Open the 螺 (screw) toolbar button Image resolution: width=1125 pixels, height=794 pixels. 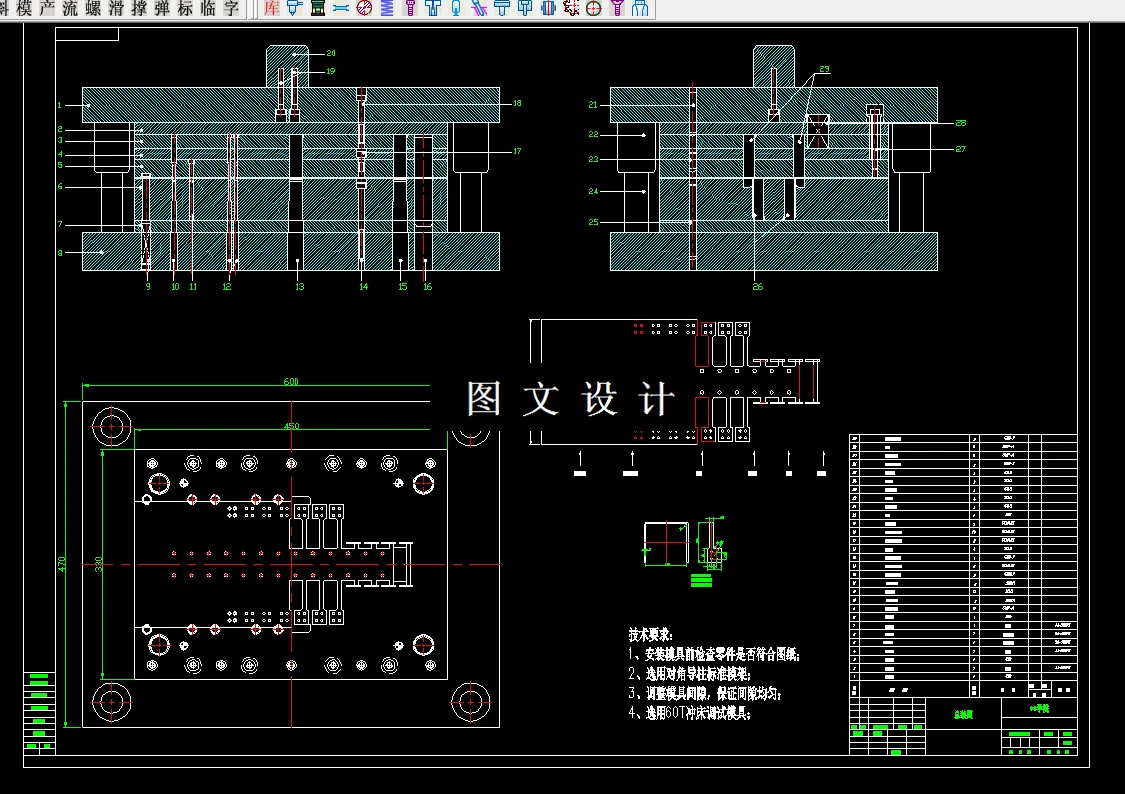93,9
